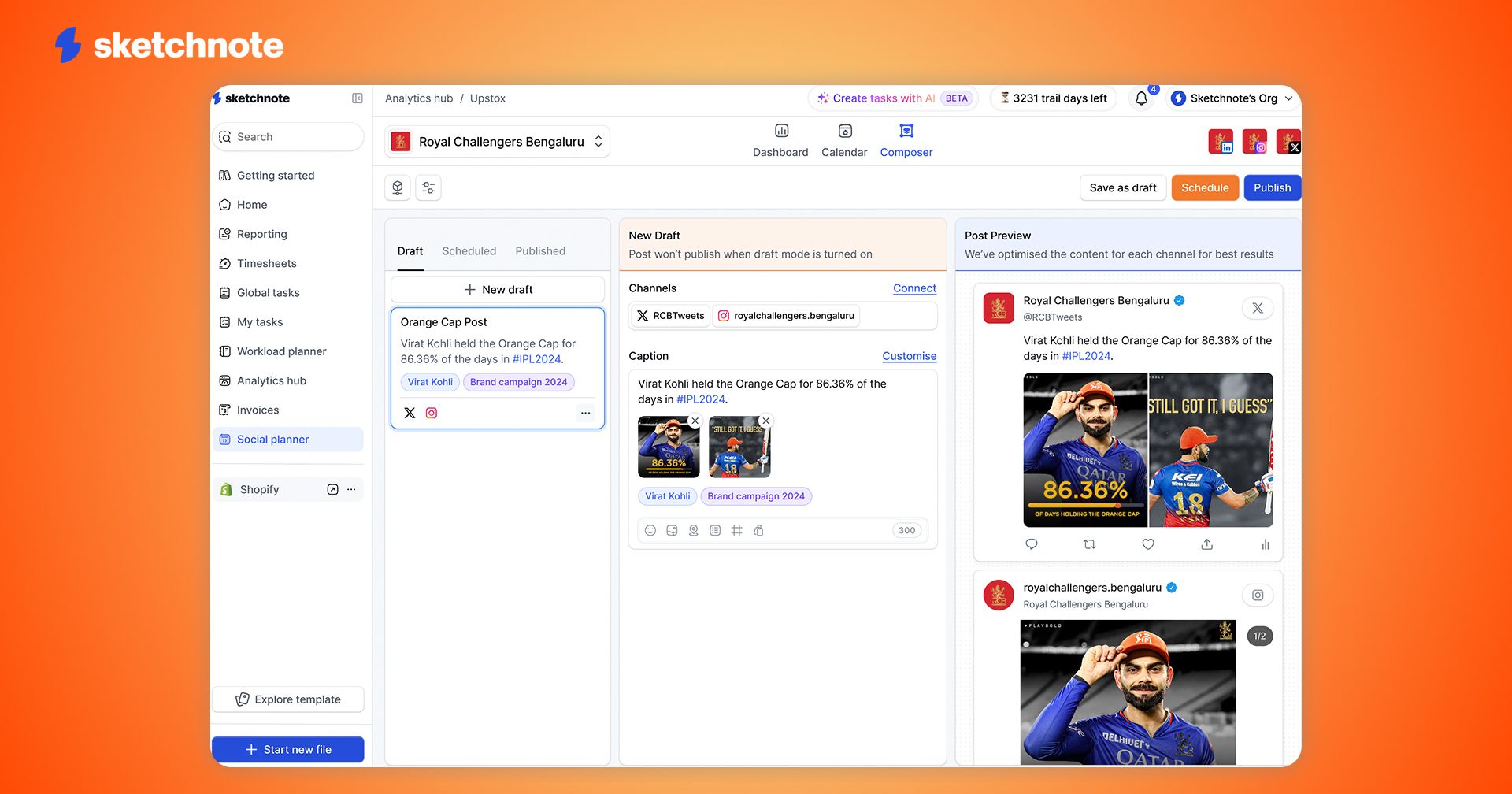1512x794 pixels.
Task: Click the Brand campaign 2024 tag in caption
Action: pos(756,496)
